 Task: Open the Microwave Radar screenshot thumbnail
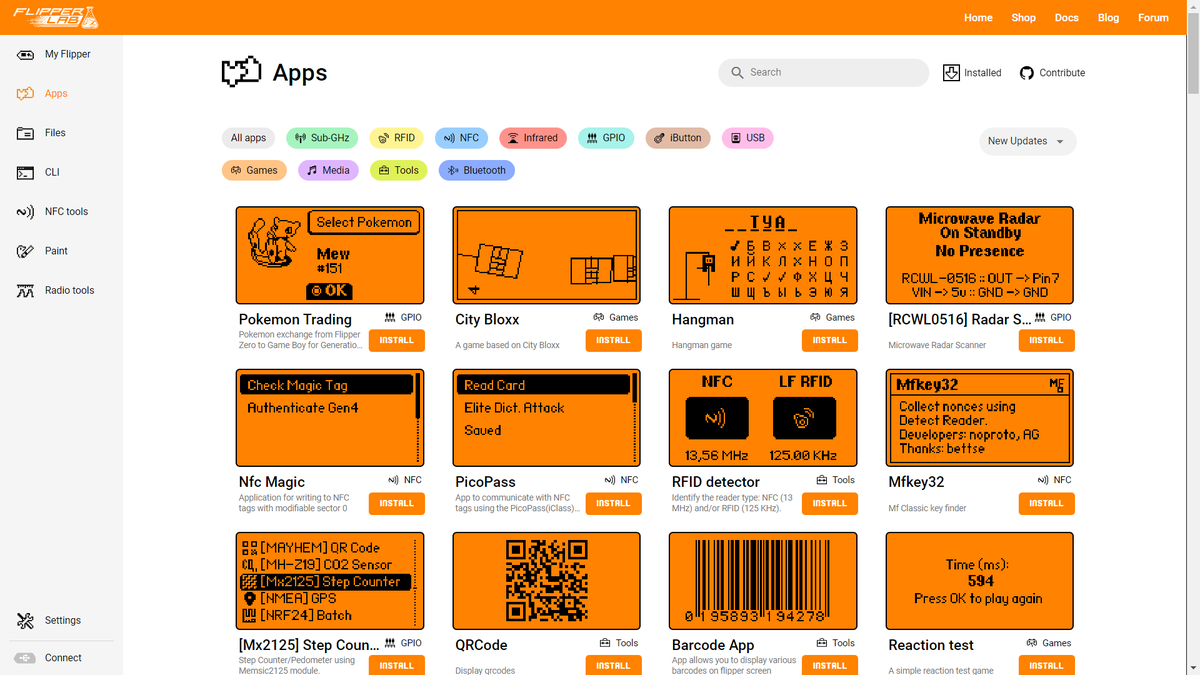click(980, 255)
